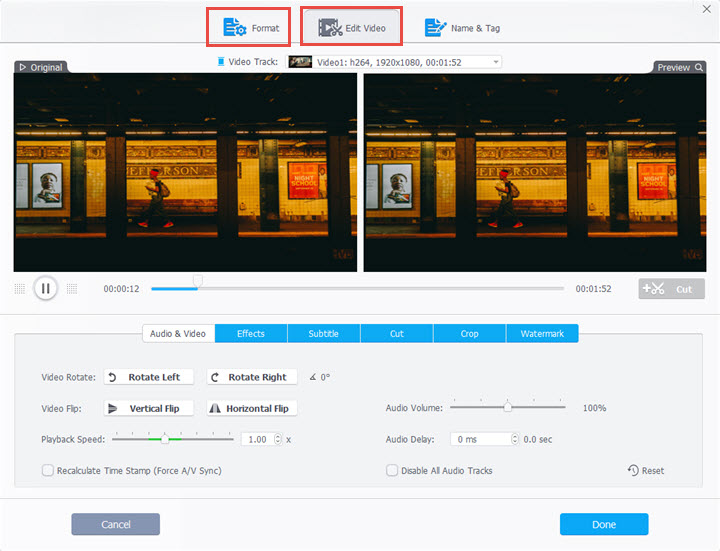Rotate the video right
The height and width of the screenshot is (551, 720).
(x=252, y=377)
